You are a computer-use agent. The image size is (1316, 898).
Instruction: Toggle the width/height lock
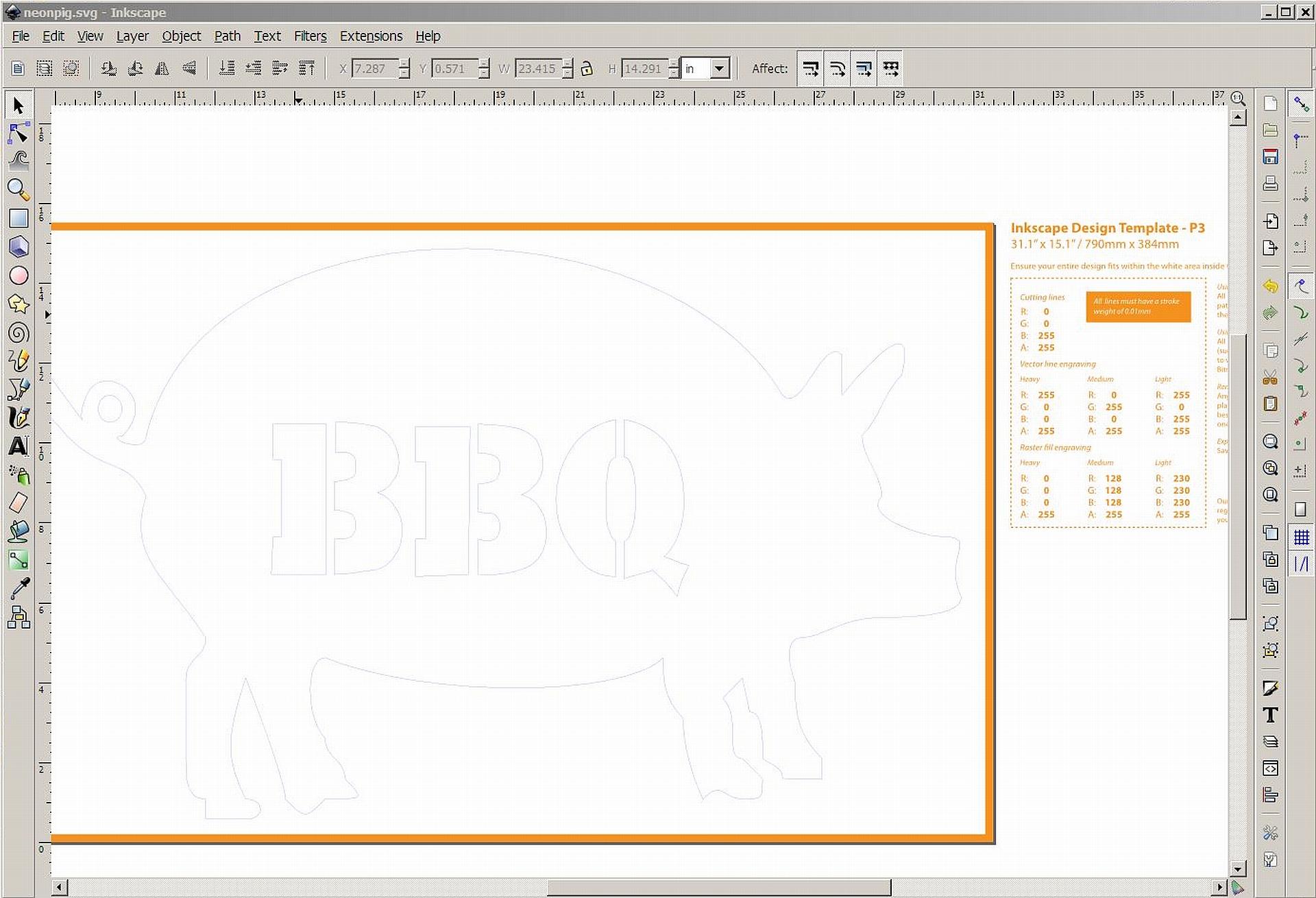[x=587, y=69]
